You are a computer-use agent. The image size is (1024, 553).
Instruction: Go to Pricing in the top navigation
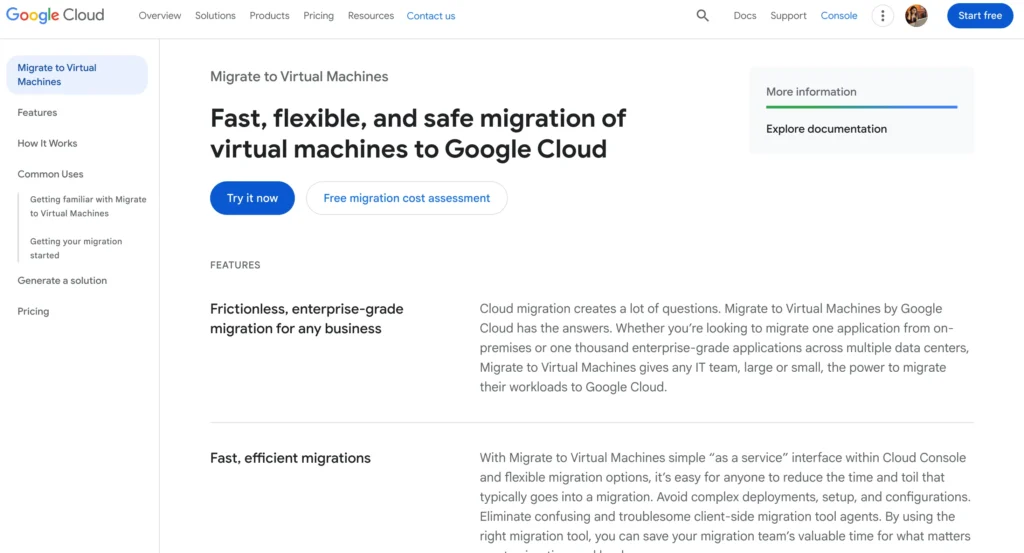coord(318,16)
